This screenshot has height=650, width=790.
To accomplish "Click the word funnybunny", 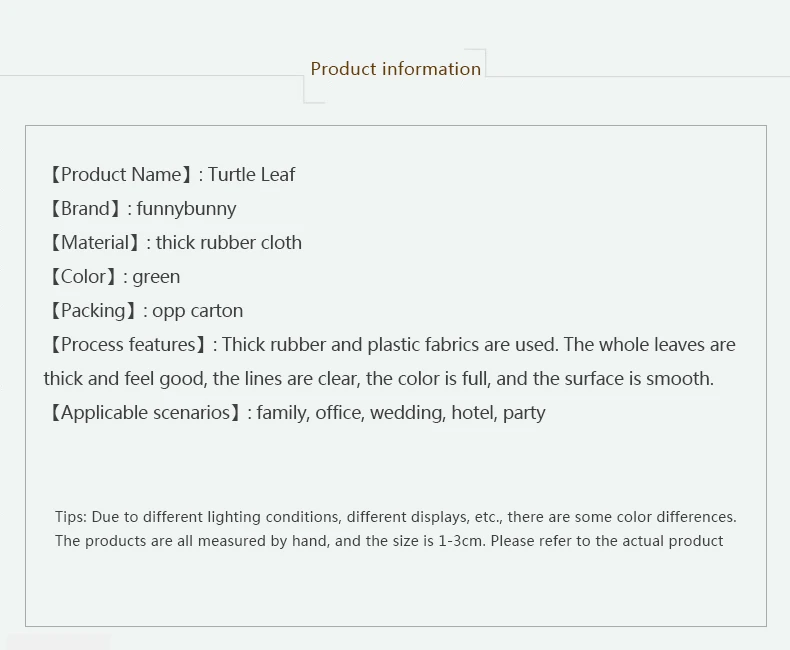I will click(186, 209).
